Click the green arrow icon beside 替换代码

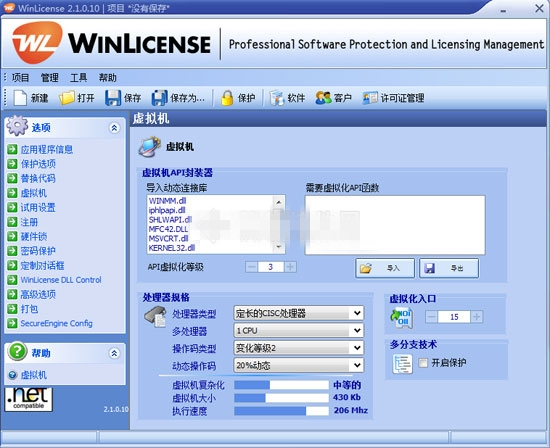(x=12, y=178)
